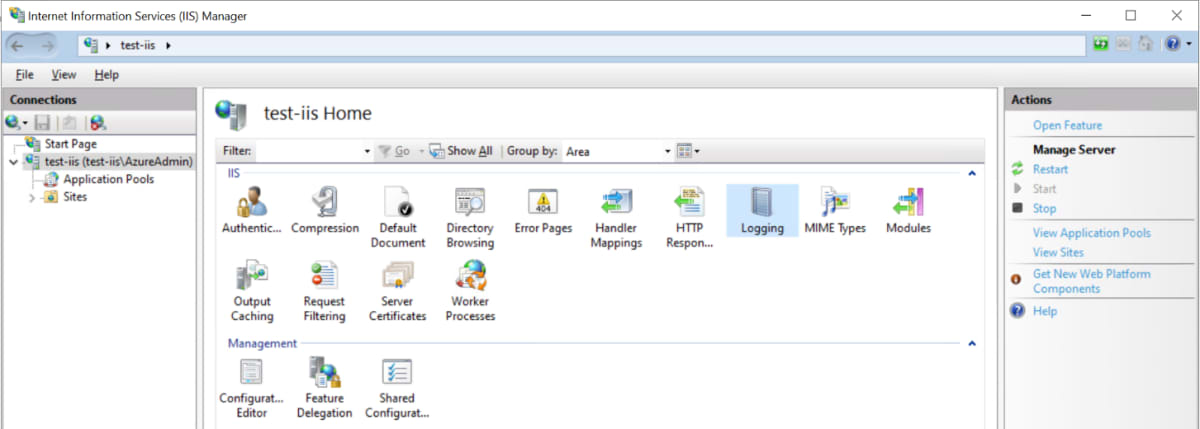Click the Go filter button
This screenshot has height=429, width=1200.
(x=394, y=151)
